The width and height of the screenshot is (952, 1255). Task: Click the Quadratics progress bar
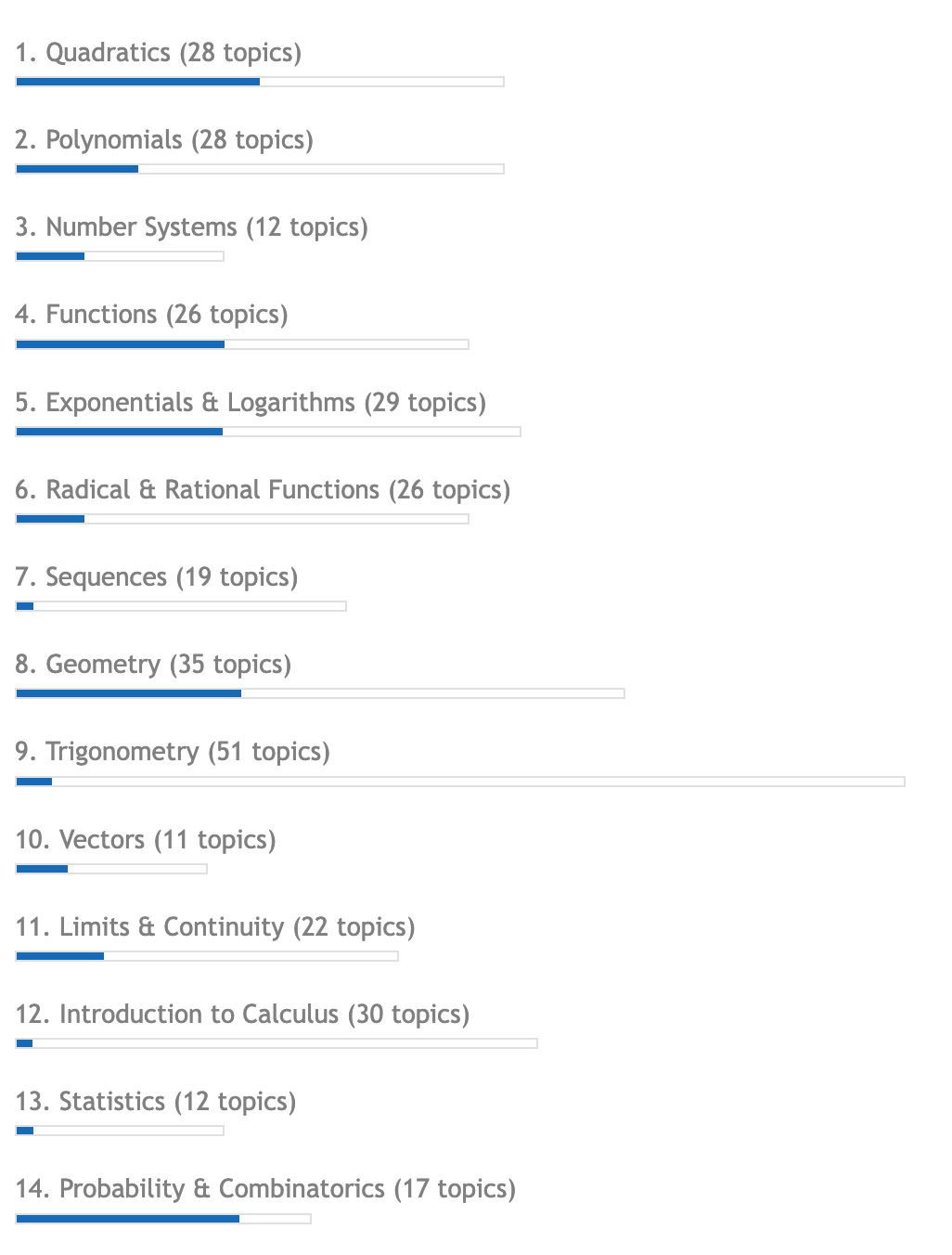pos(260,82)
